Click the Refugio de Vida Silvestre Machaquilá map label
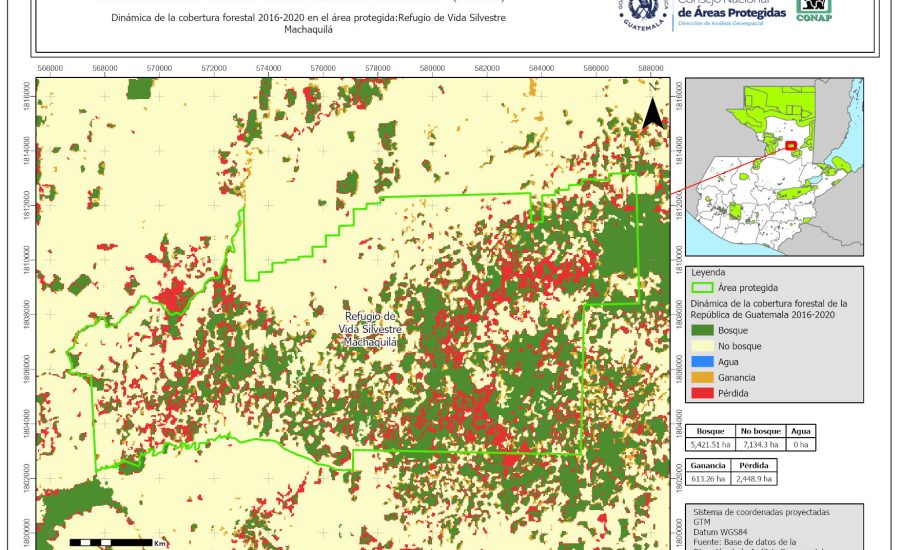Viewport: 900px width, 550px height. click(369, 329)
